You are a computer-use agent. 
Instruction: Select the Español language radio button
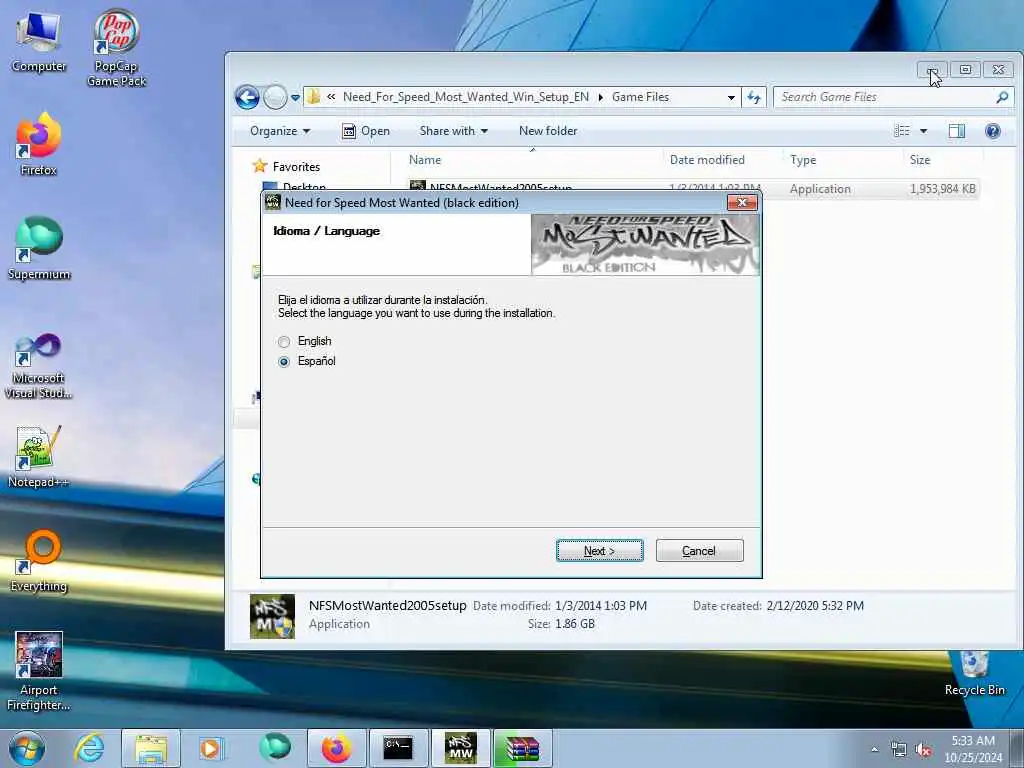[283, 361]
